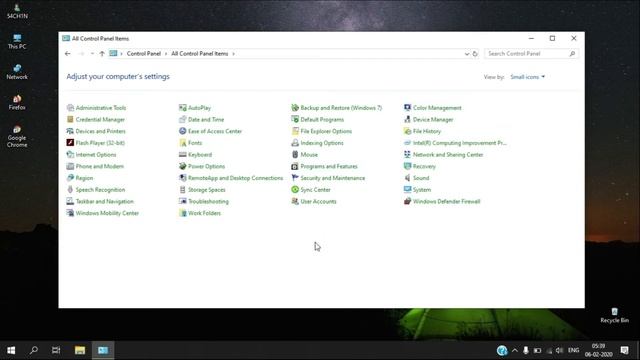The image size is (640, 360).
Task: Open the Sync Center green icon
Action: click(x=295, y=190)
